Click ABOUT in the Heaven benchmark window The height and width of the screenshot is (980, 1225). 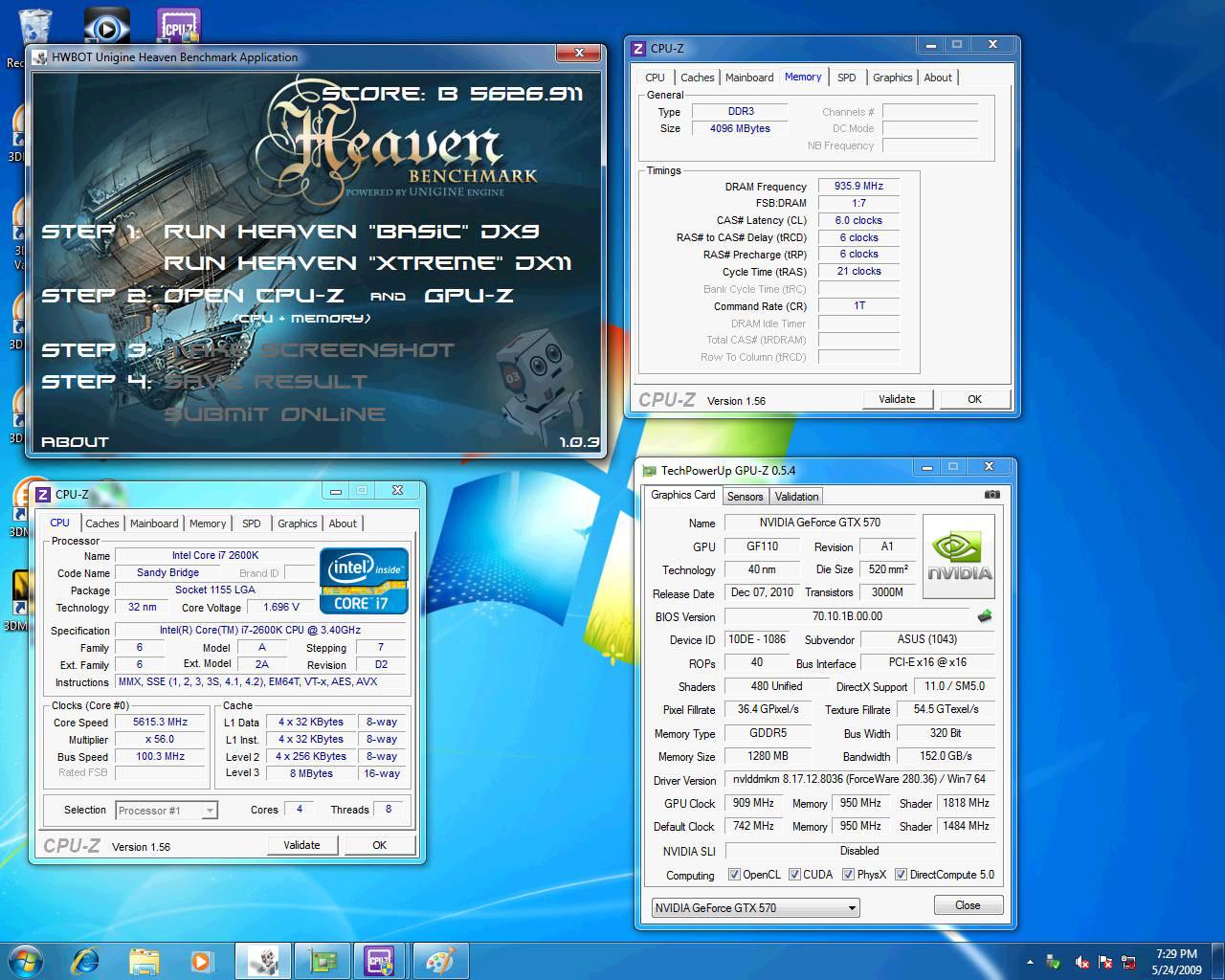pos(76,441)
